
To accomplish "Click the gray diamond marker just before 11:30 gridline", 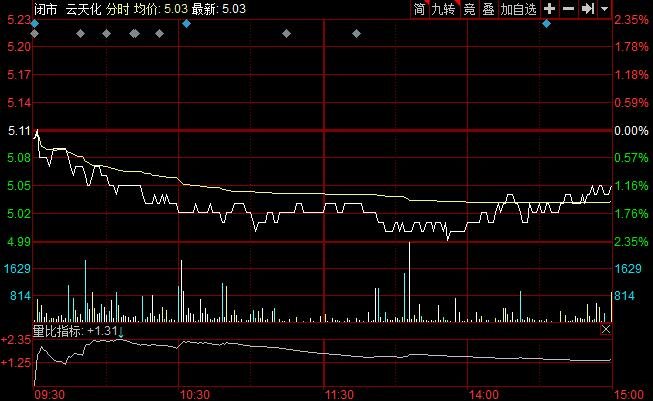I will point(287,33).
